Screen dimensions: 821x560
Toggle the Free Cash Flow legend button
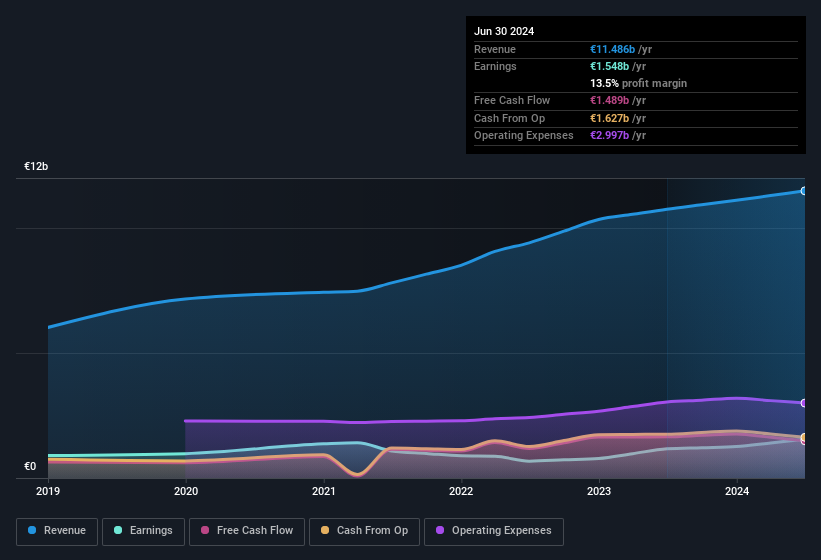pos(247,531)
